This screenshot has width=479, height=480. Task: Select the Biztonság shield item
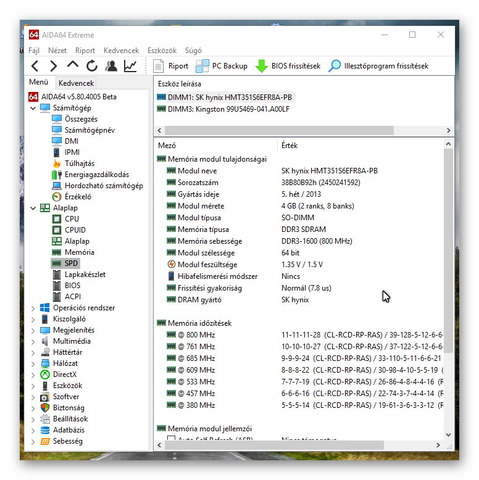[x=62, y=408]
